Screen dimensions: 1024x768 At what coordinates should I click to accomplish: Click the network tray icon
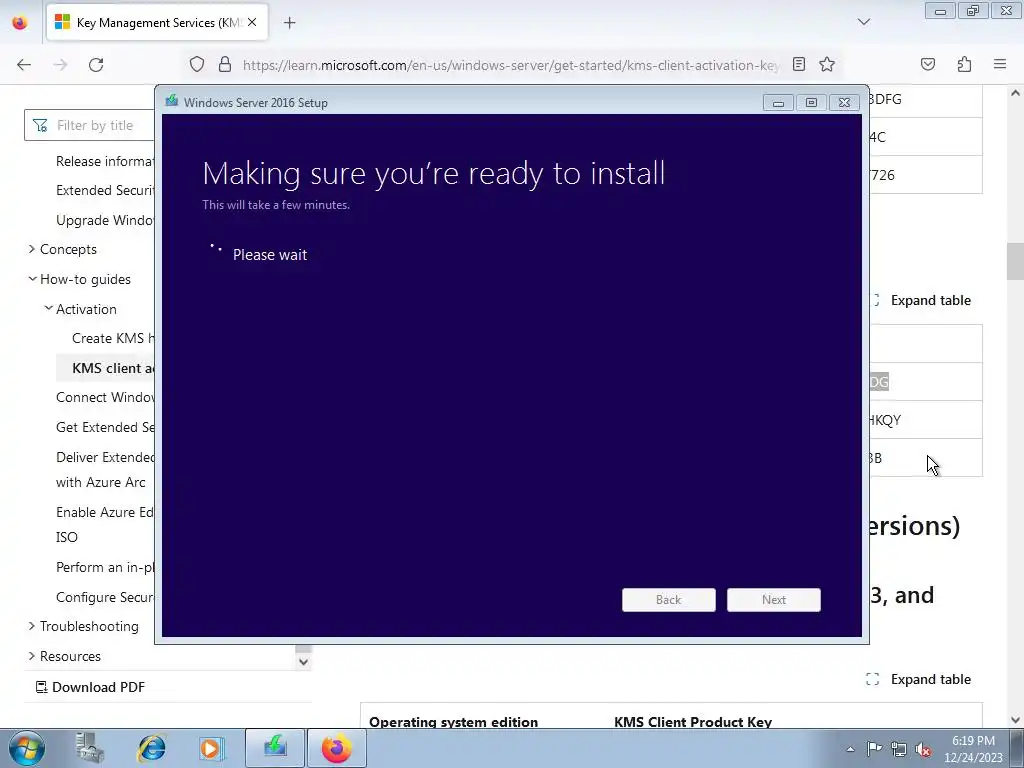pyautogui.click(x=899, y=749)
